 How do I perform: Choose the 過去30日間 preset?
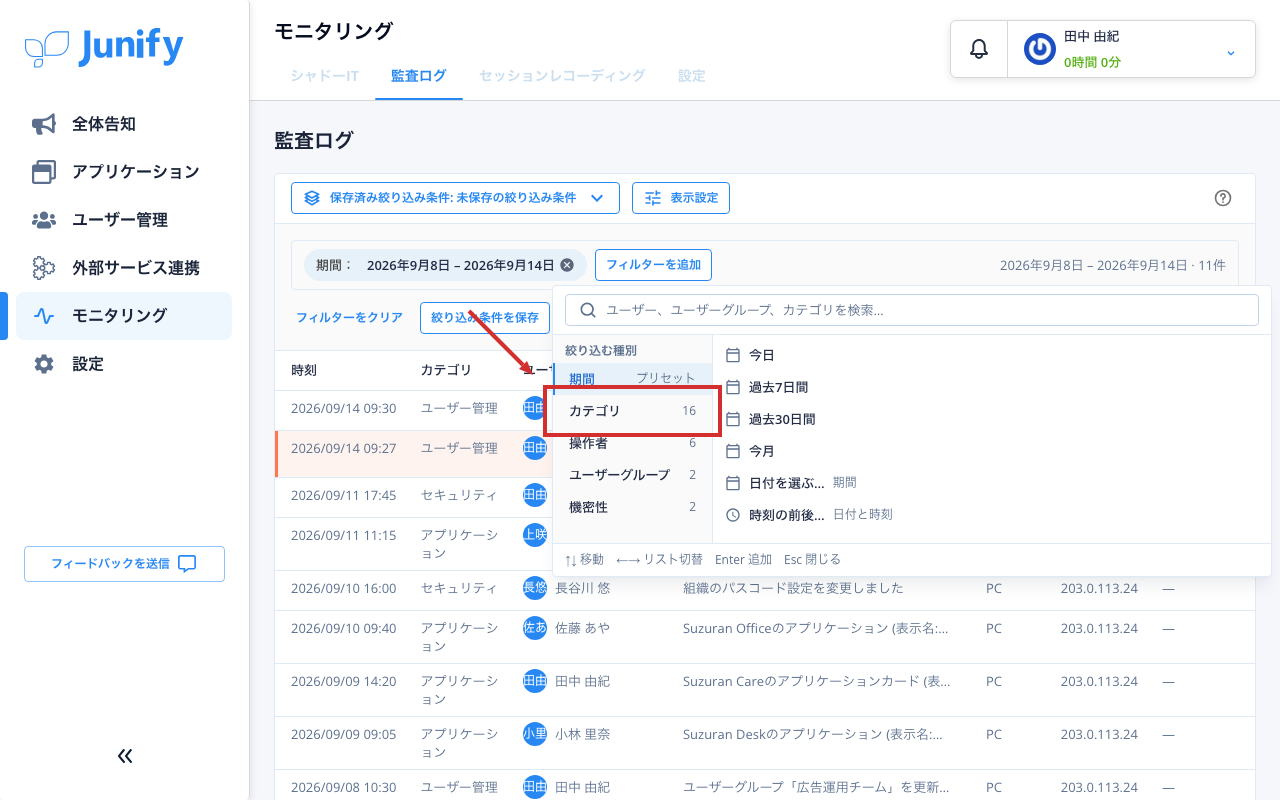[991, 419]
